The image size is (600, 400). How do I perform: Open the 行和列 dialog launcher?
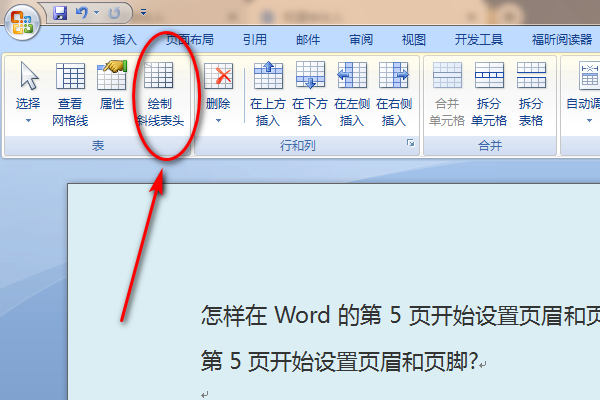411,143
